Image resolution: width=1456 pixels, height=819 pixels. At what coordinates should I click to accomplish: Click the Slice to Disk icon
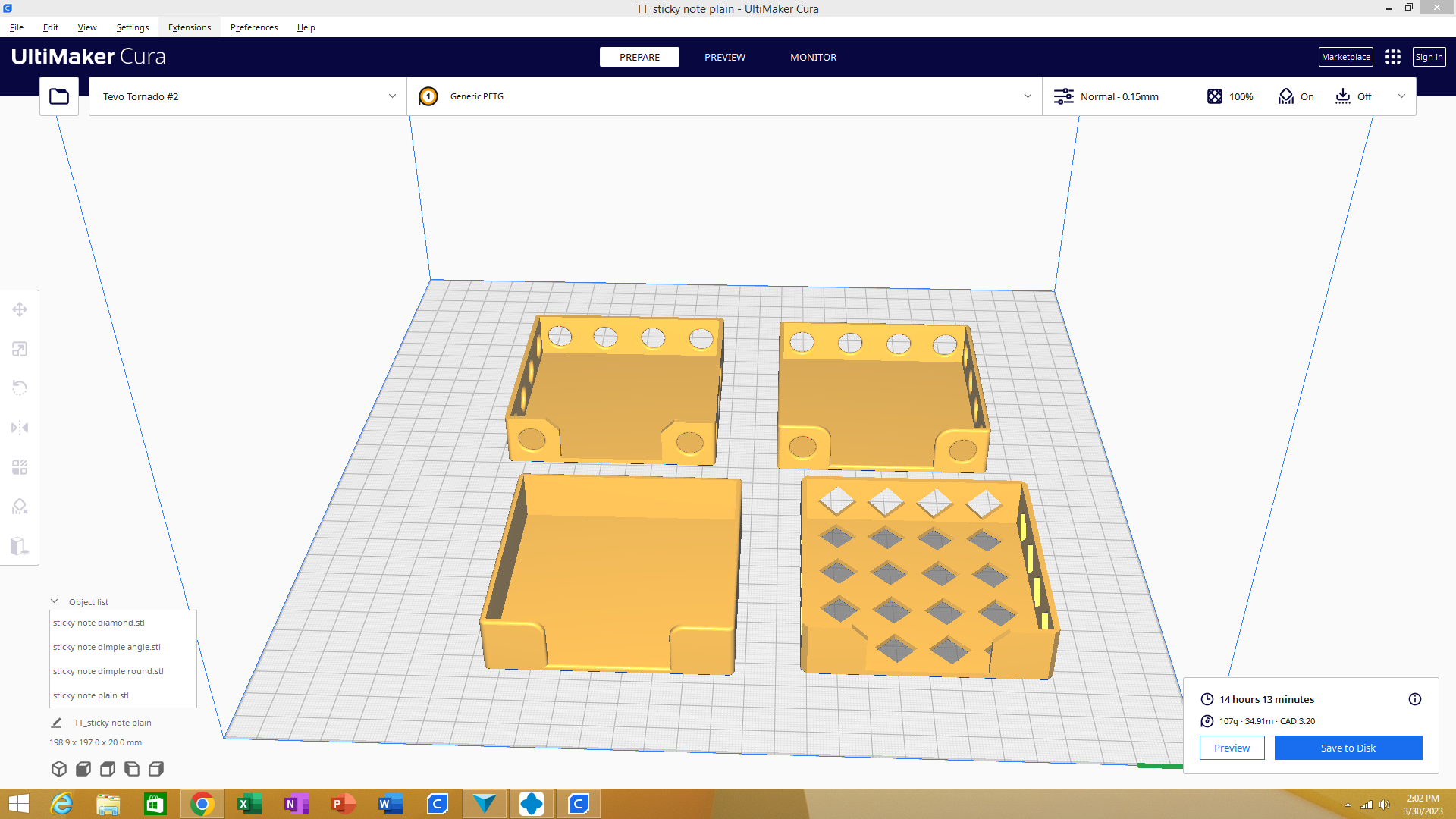click(x=1348, y=747)
